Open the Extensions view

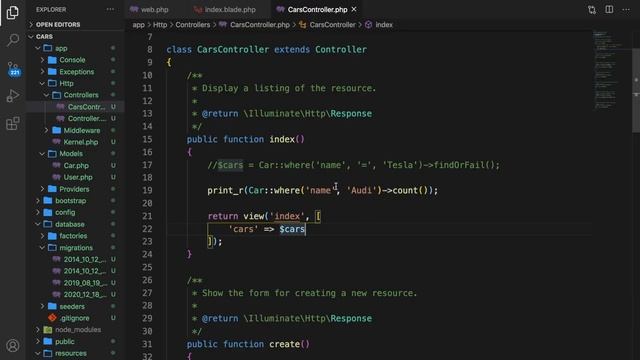[13, 123]
